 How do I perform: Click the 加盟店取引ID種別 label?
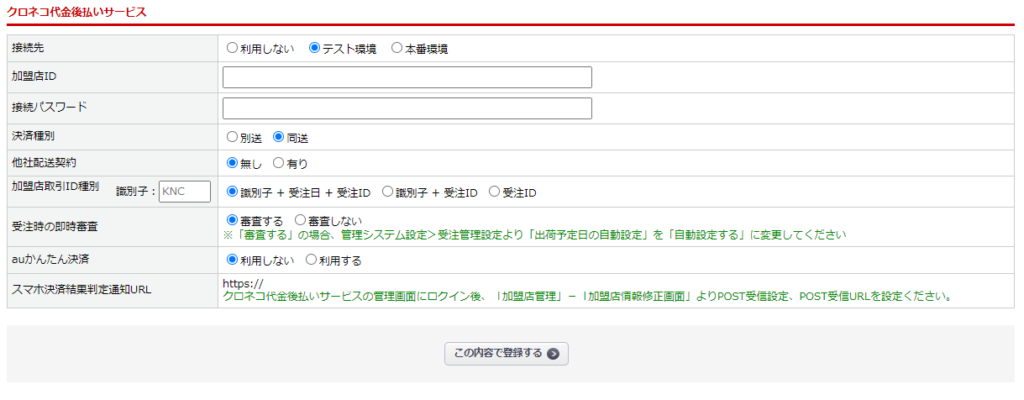[x=56, y=186]
